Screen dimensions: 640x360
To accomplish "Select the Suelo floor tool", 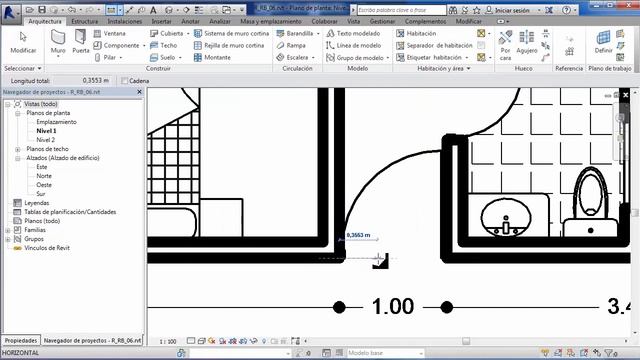I will (162, 58).
